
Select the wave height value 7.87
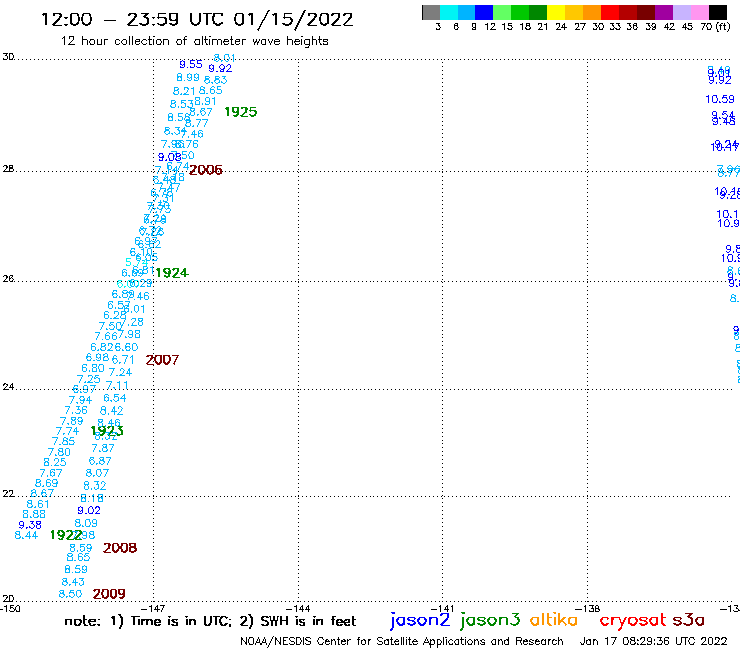coord(103,448)
